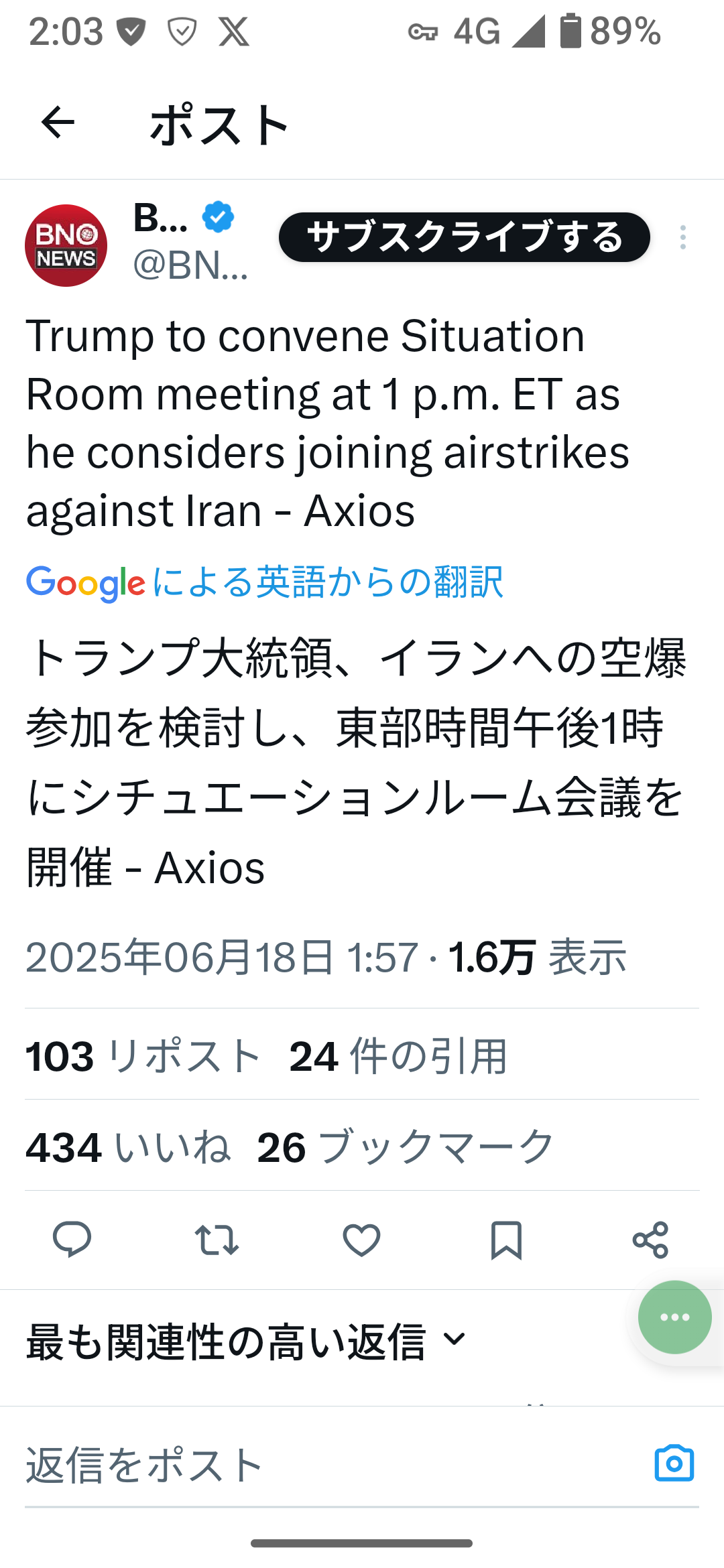
Task: Tap the green floating three-dot button
Action: click(x=674, y=1317)
